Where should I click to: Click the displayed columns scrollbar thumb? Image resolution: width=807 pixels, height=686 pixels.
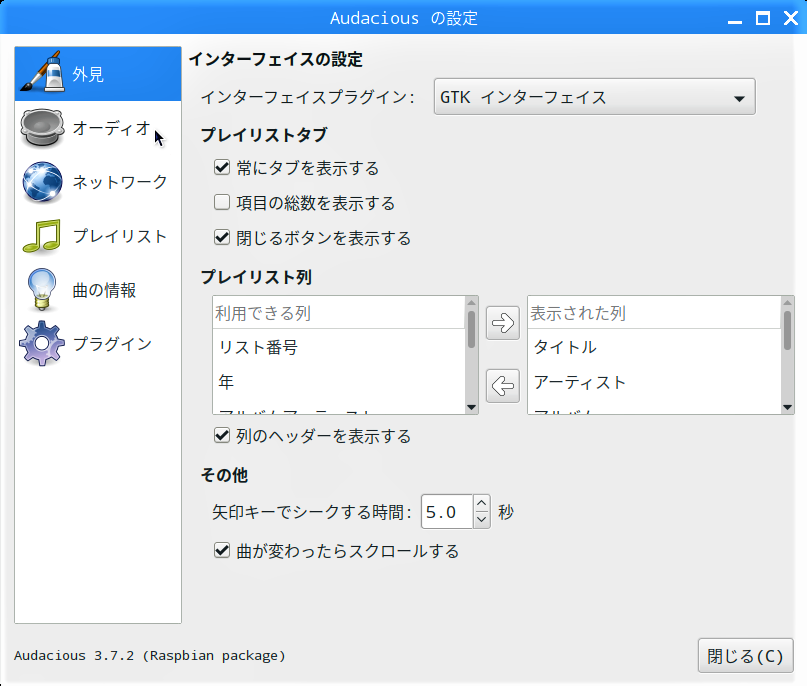click(x=787, y=330)
